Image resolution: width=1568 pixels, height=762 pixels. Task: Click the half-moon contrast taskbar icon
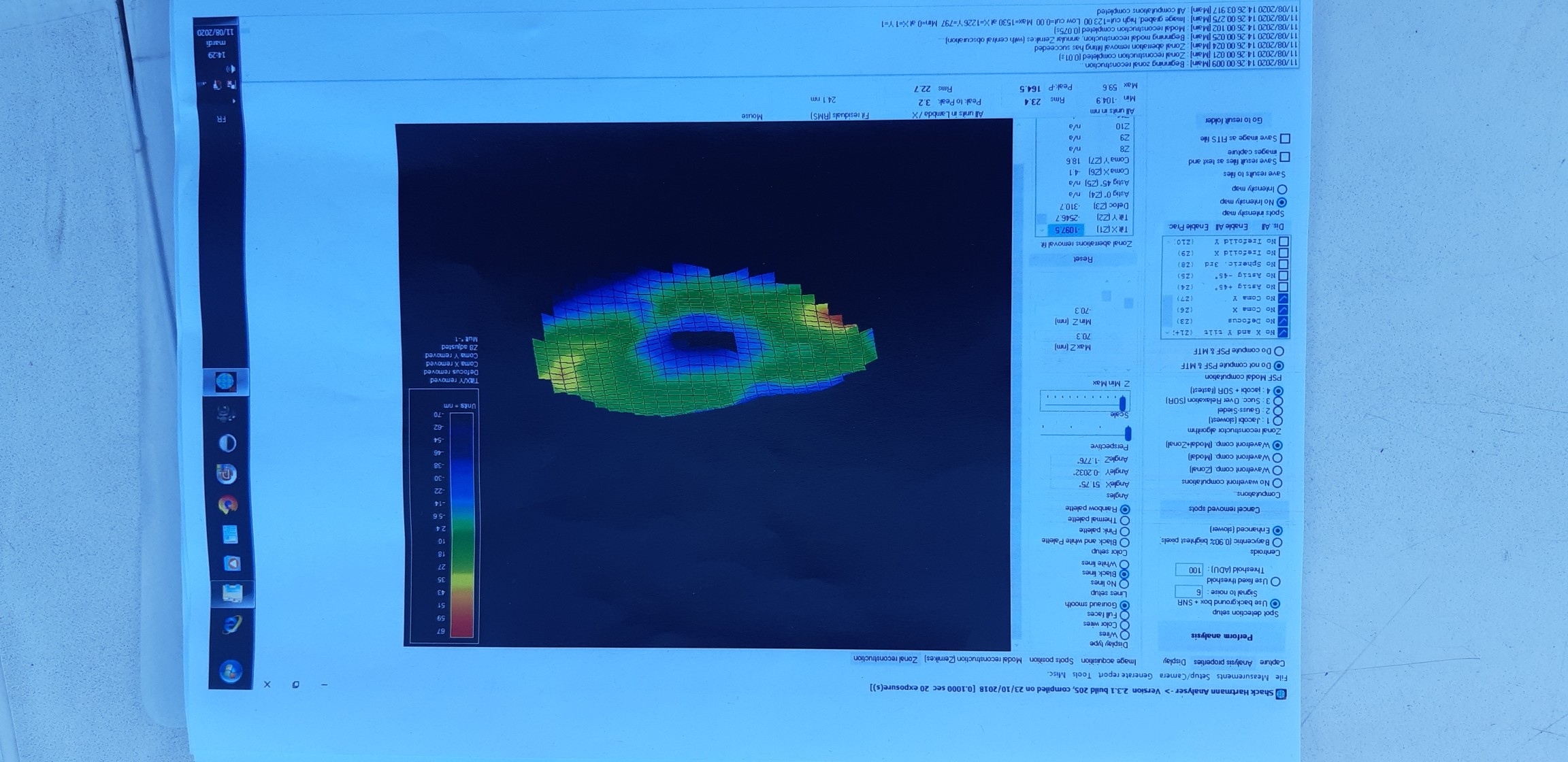[x=227, y=443]
